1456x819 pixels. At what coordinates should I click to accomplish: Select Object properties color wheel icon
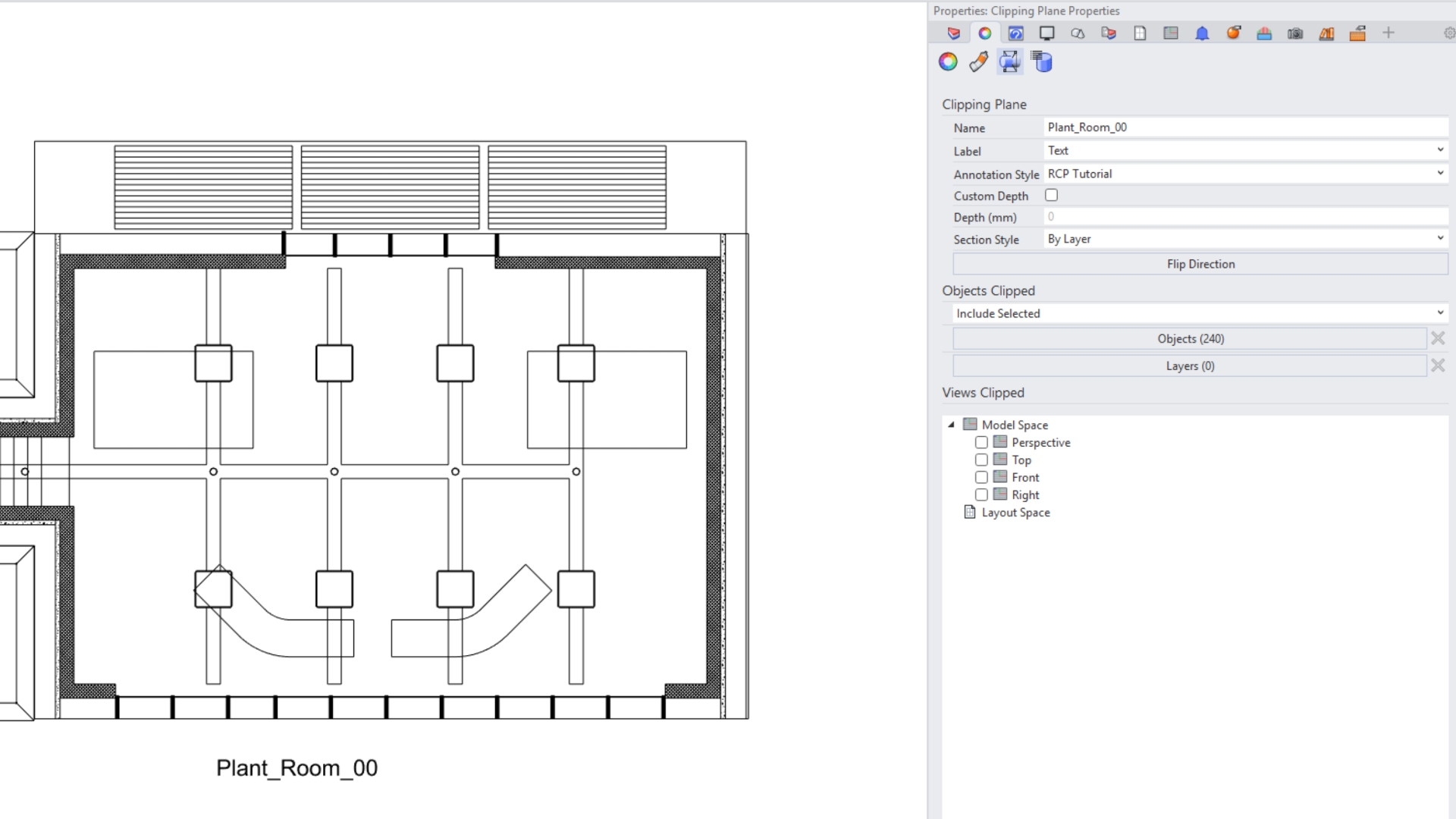(948, 61)
